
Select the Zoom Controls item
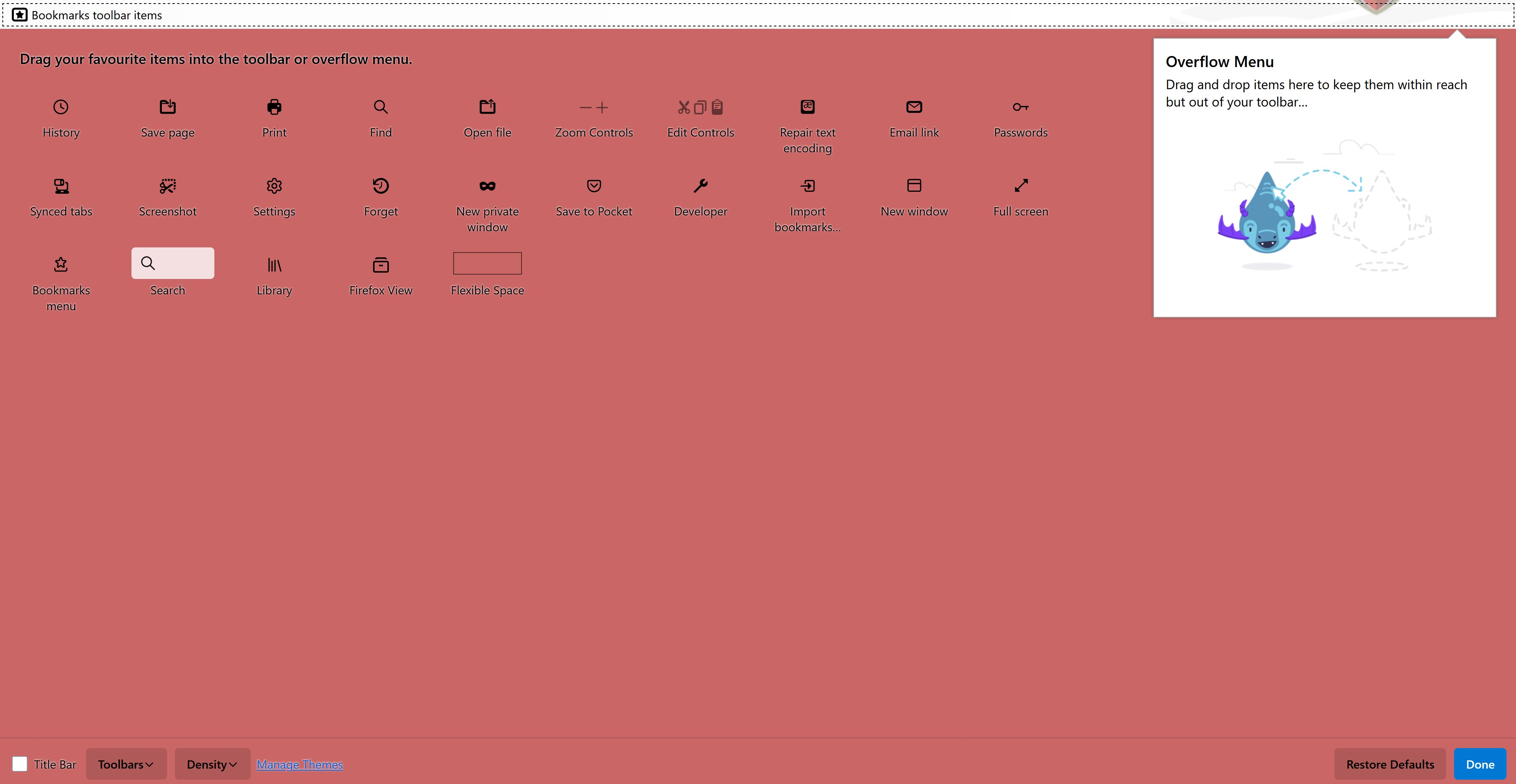[x=594, y=107]
